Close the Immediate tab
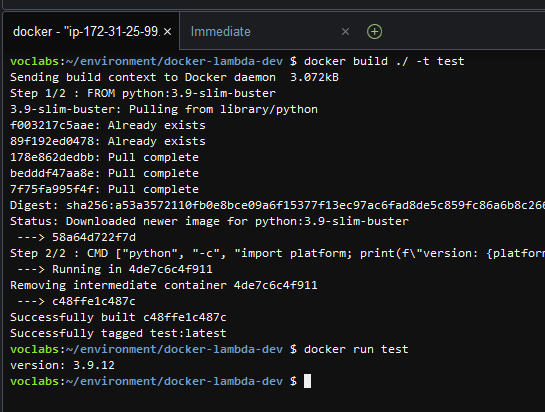545x412 pixels. (x=345, y=32)
